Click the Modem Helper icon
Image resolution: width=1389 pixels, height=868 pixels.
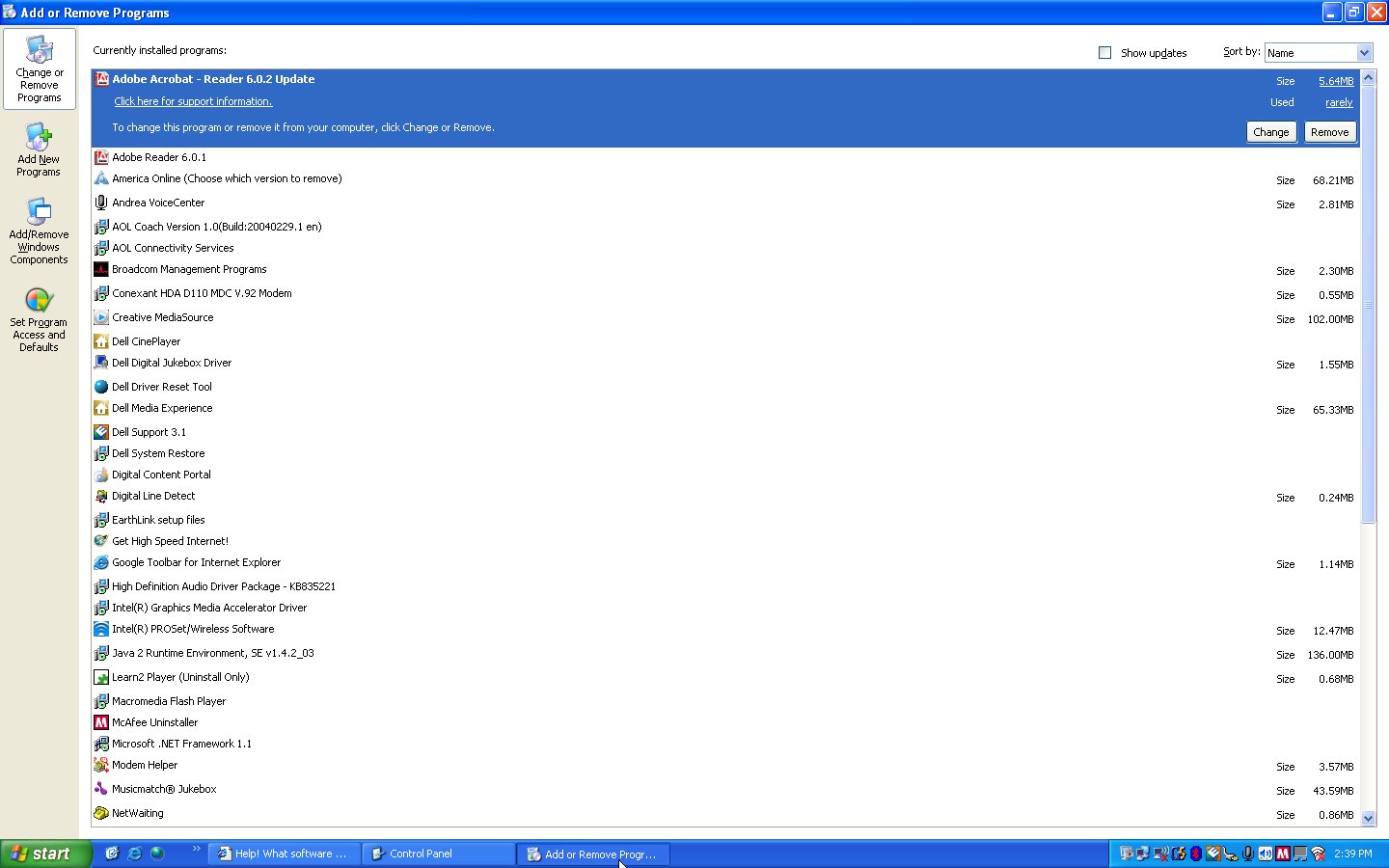pyautogui.click(x=101, y=765)
